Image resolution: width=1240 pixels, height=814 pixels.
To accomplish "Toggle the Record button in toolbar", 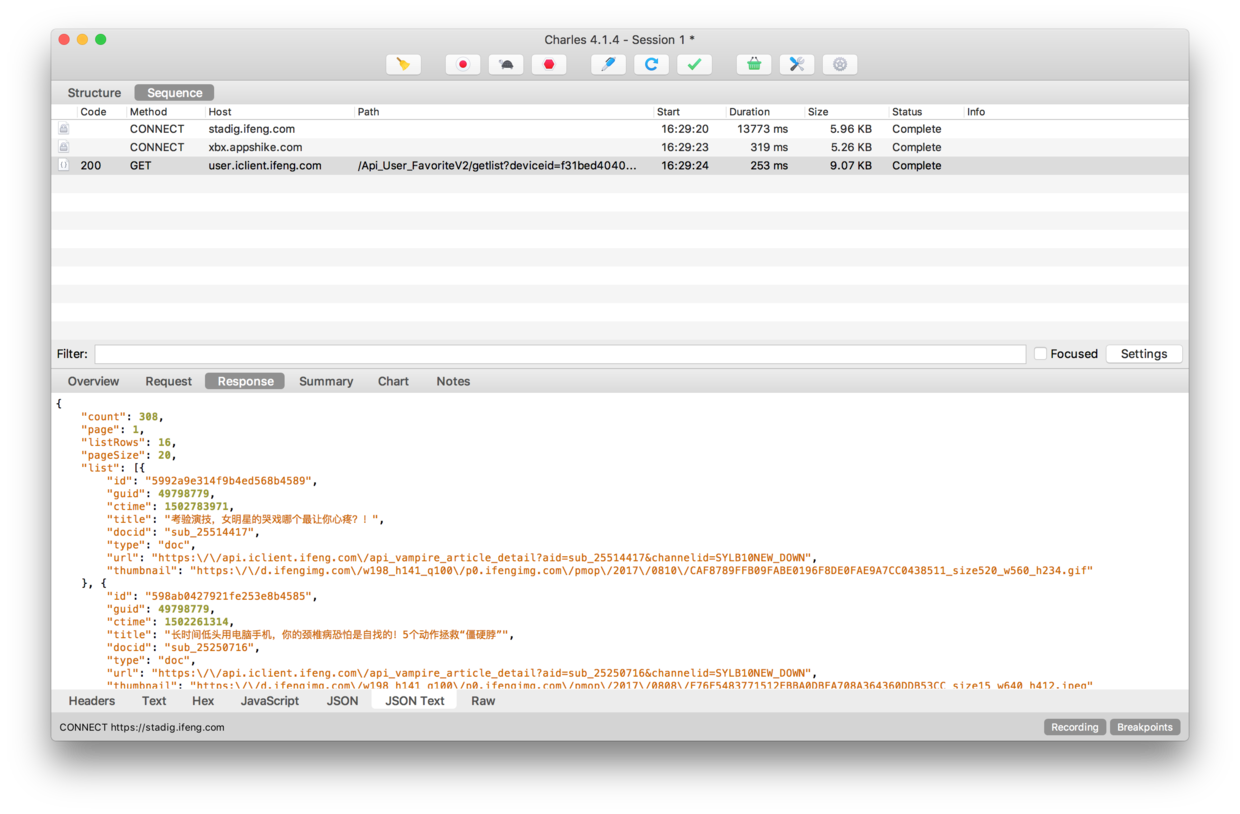I will pos(462,64).
